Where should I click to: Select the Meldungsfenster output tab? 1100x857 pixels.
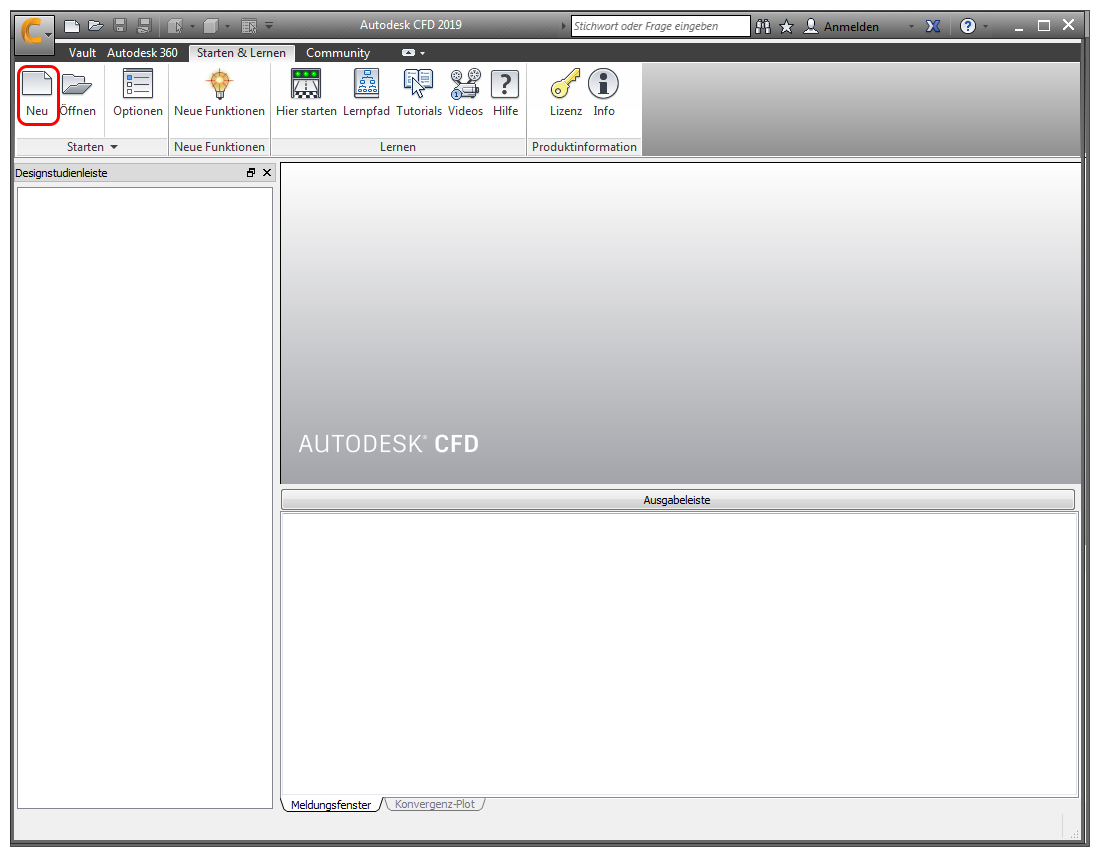click(331, 804)
